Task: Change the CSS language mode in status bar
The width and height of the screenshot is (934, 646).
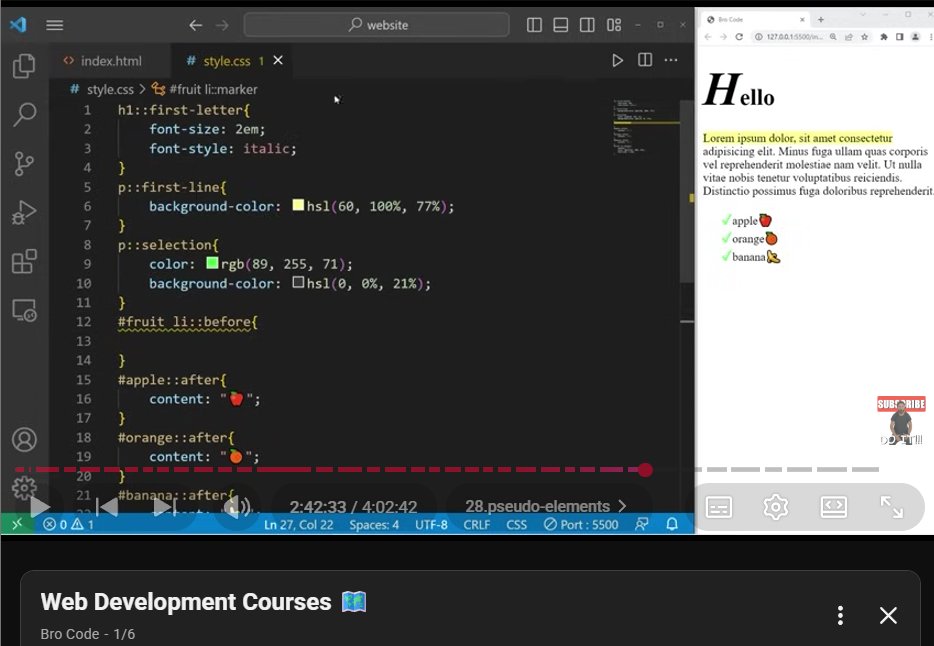Action: tap(516, 525)
